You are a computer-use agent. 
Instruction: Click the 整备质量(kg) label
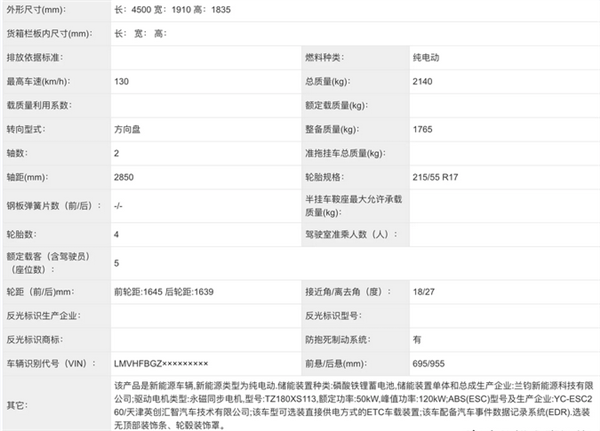pyautogui.click(x=332, y=129)
